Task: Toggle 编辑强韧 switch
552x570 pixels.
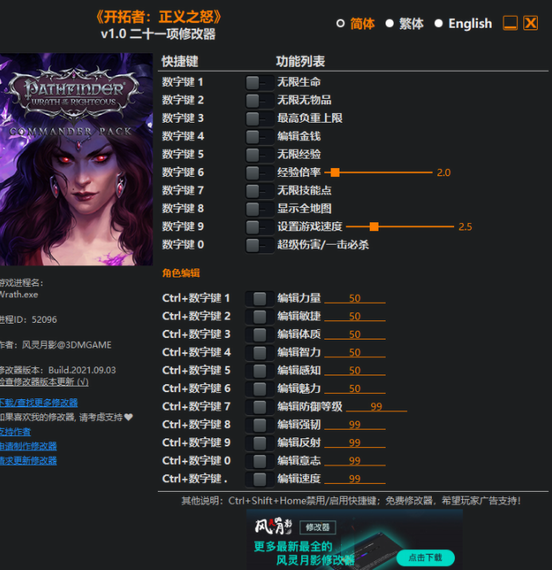Action: coord(260,425)
